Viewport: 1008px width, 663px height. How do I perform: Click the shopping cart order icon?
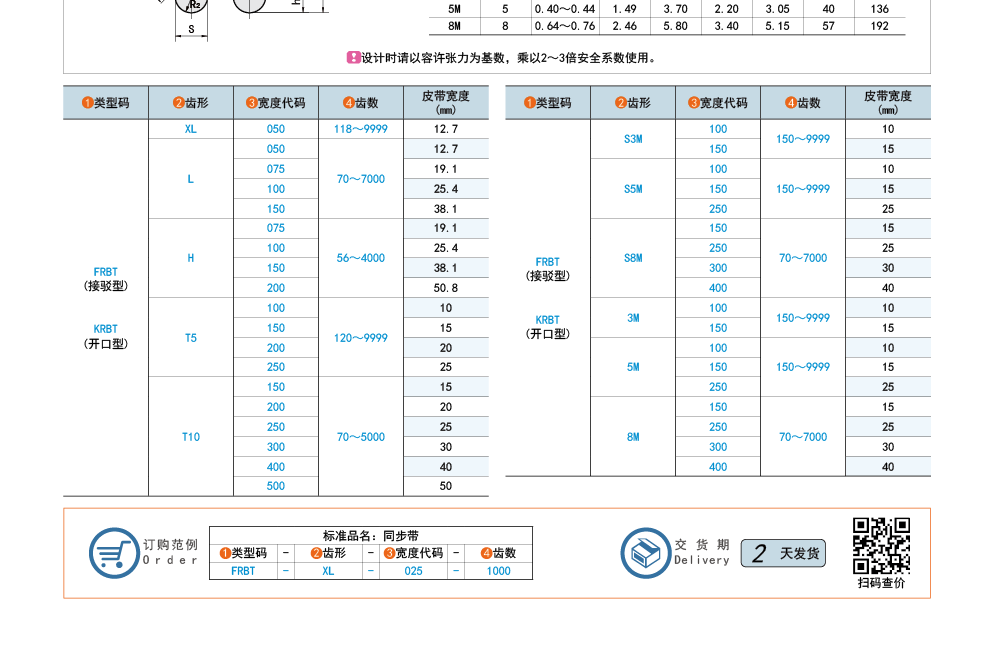coord(113,553)
